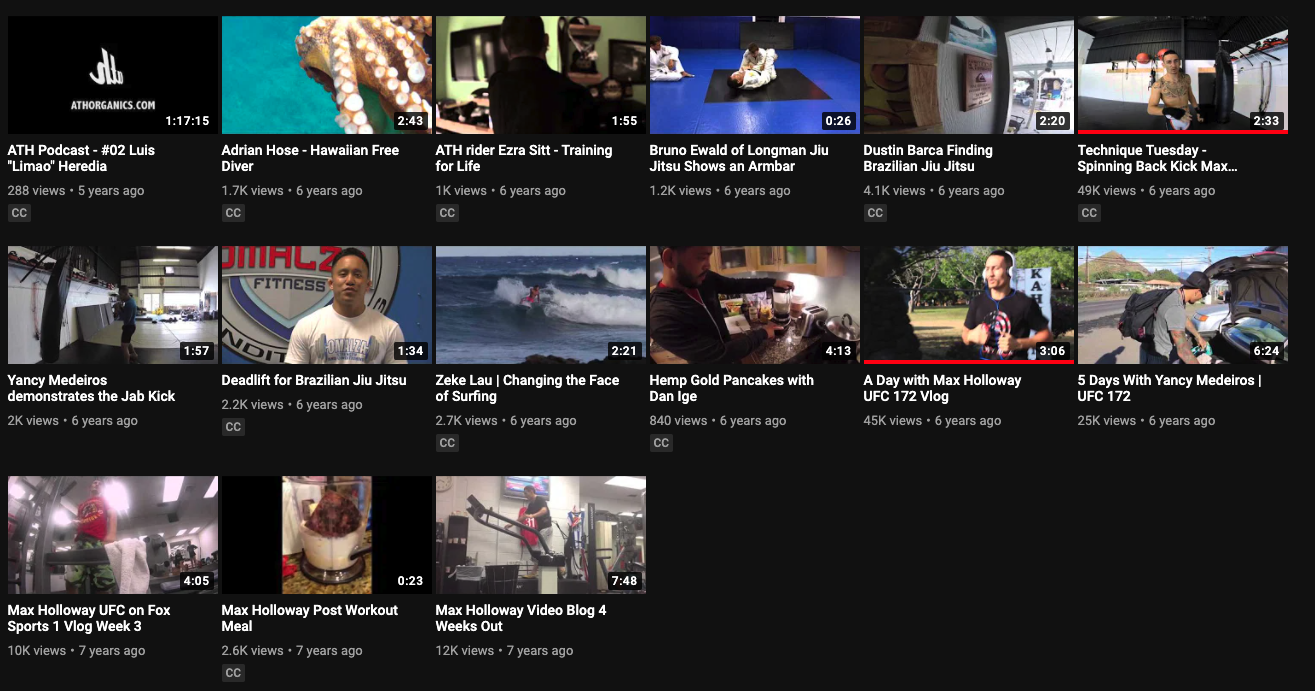This screenshot has width=1315, height=691.
Task: Open the Bruno Ewald armbar thumbnail
Action: click(x=755, y=75)
